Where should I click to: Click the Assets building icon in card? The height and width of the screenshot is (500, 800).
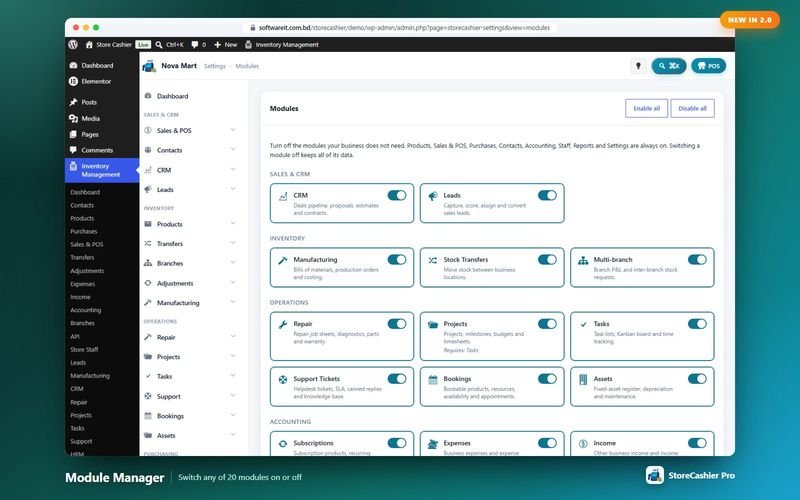[583, 379]
